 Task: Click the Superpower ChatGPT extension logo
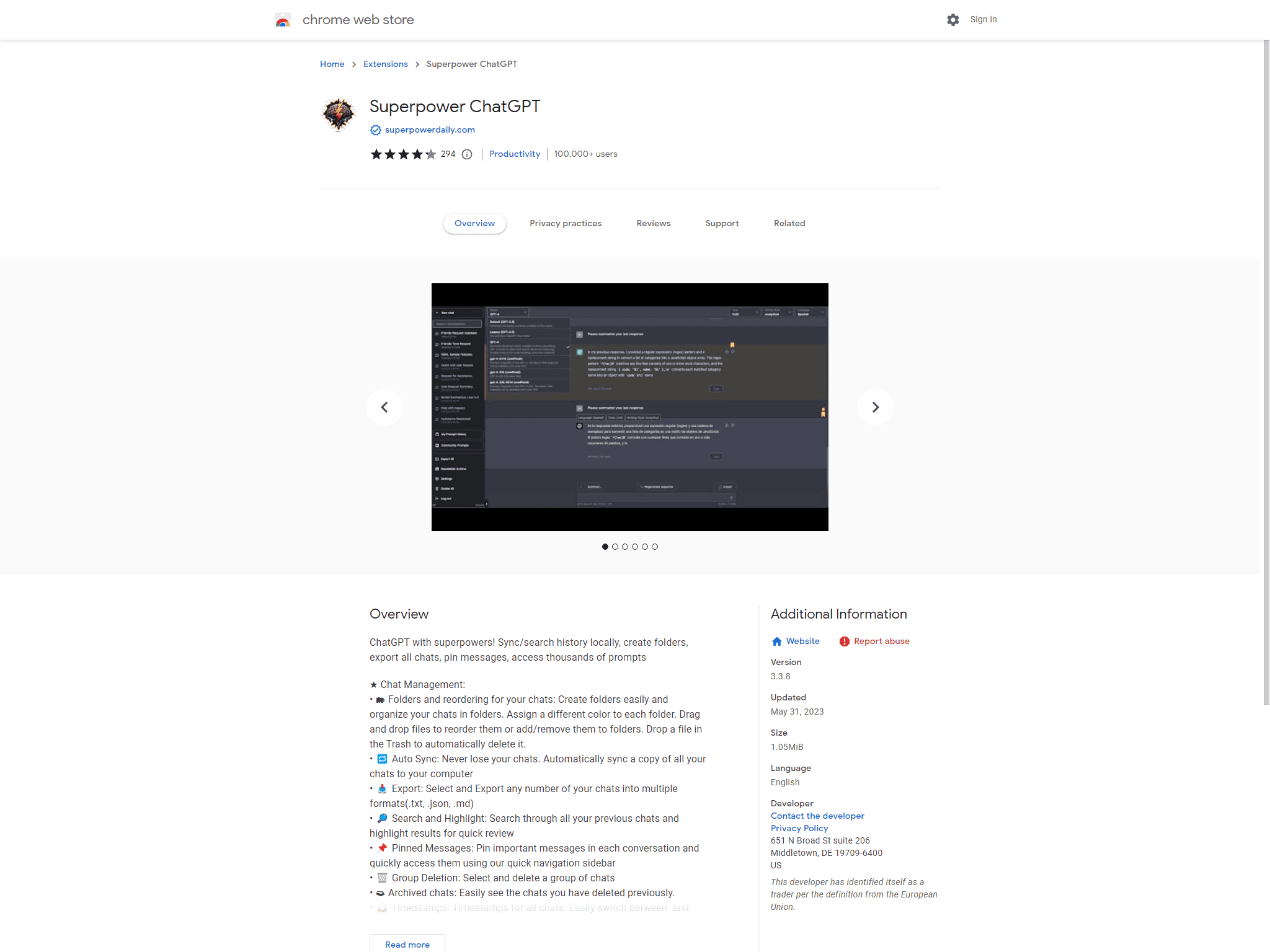click(339, 114)
